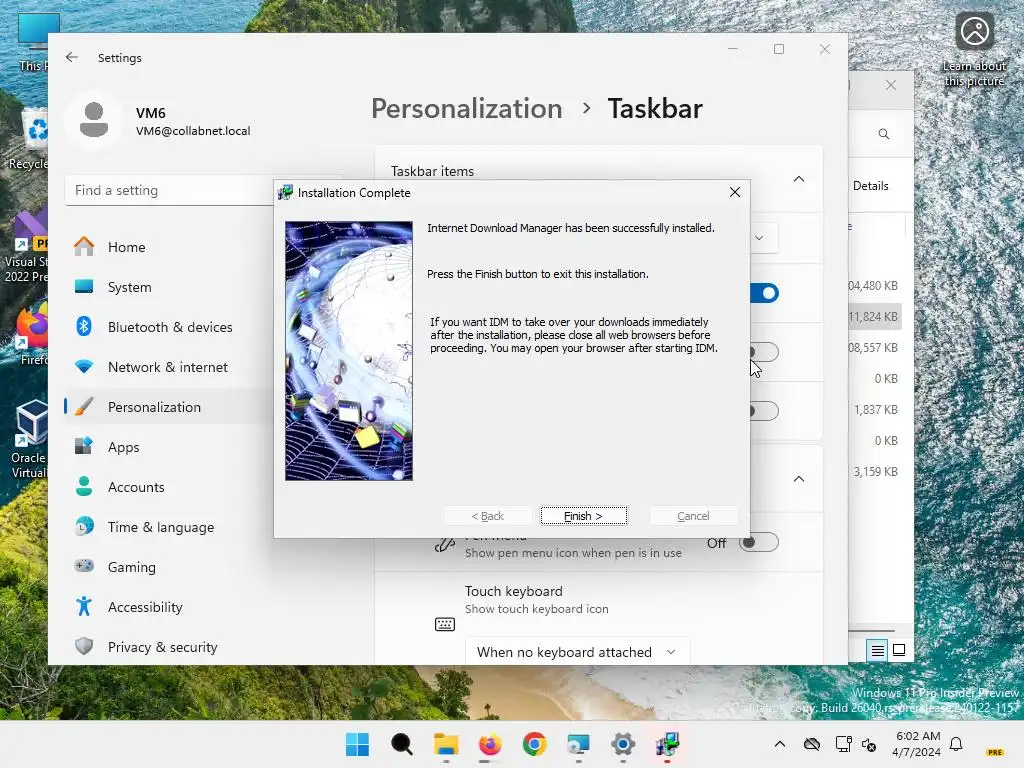Select Personalization in sidebar

(x=168, y=407)
